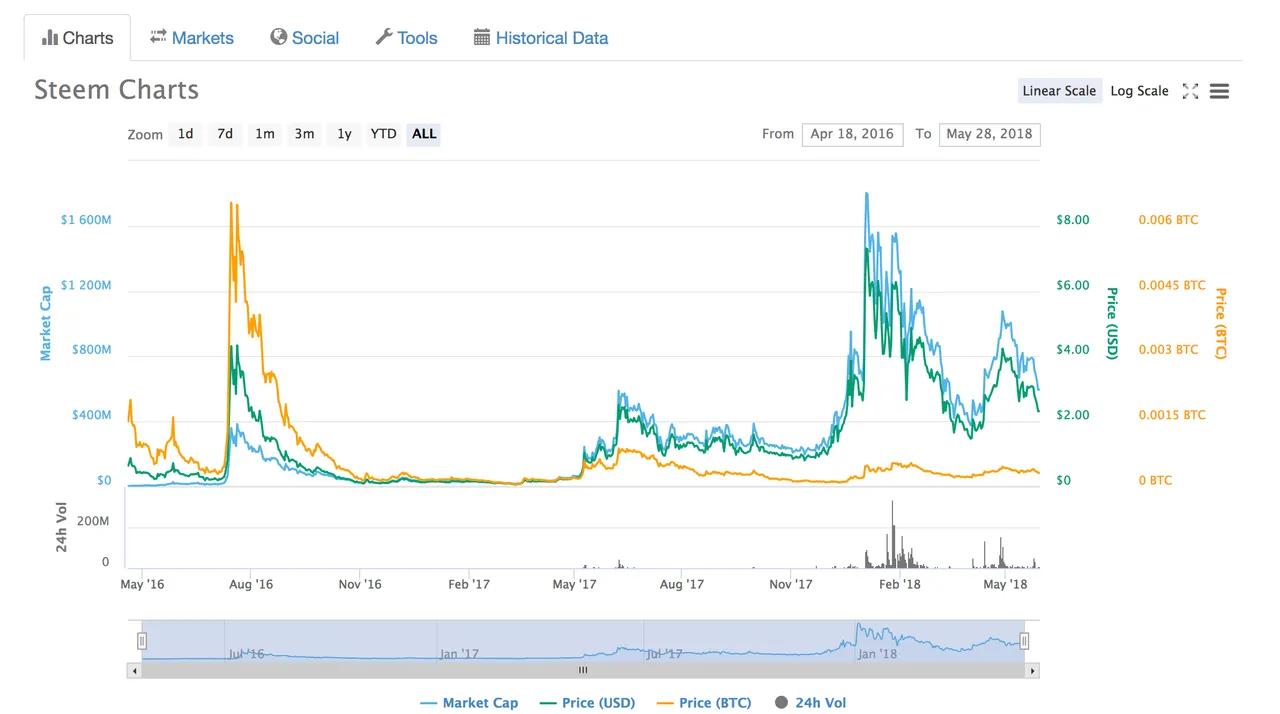Click the May '16 x-axis label
This screenshot has width=1280, height=714.
(143, 584)
